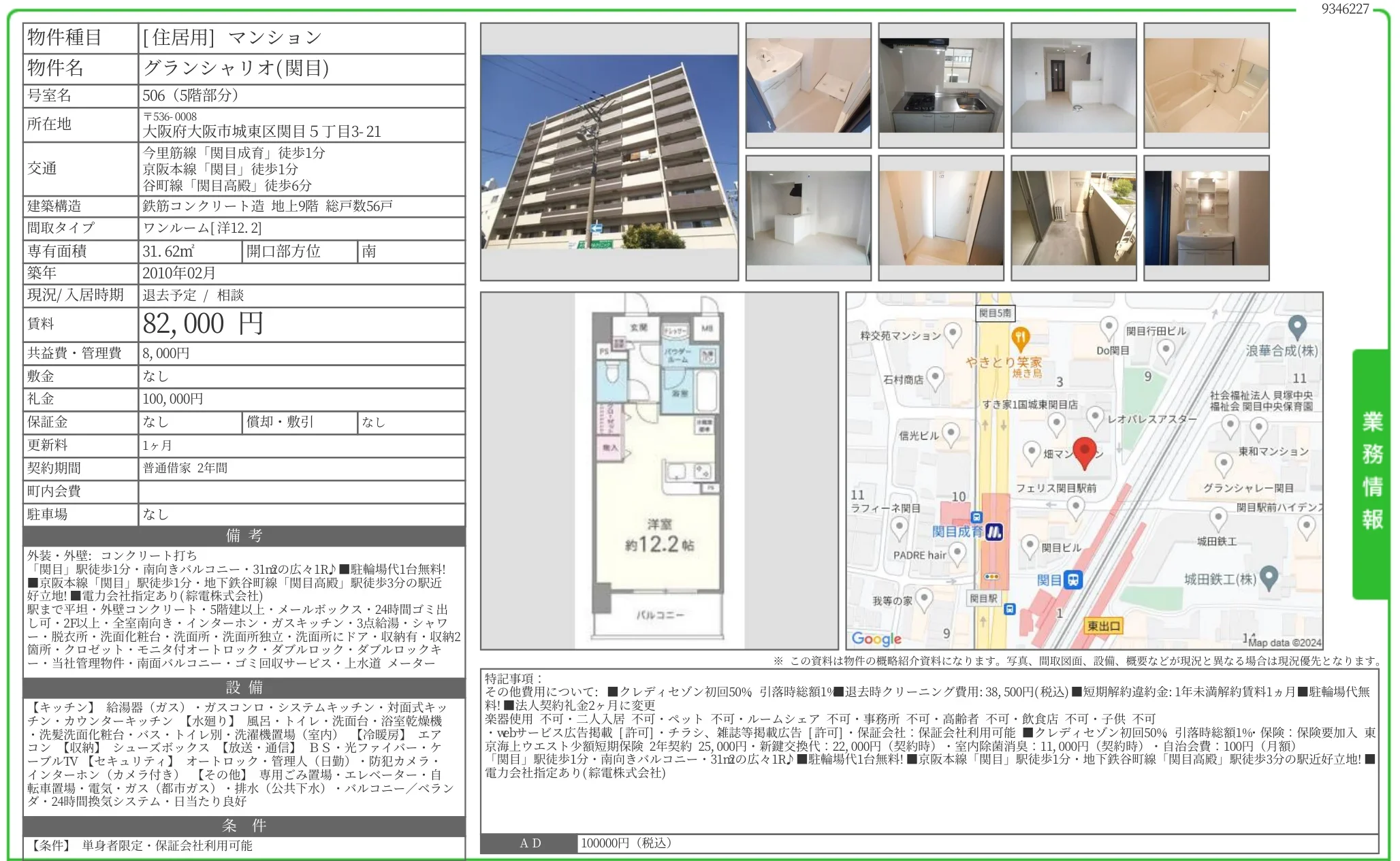Screen dimensions: 1400x861
Task: Click the 関目 train station icon
Action: (x=1073, y=580)
